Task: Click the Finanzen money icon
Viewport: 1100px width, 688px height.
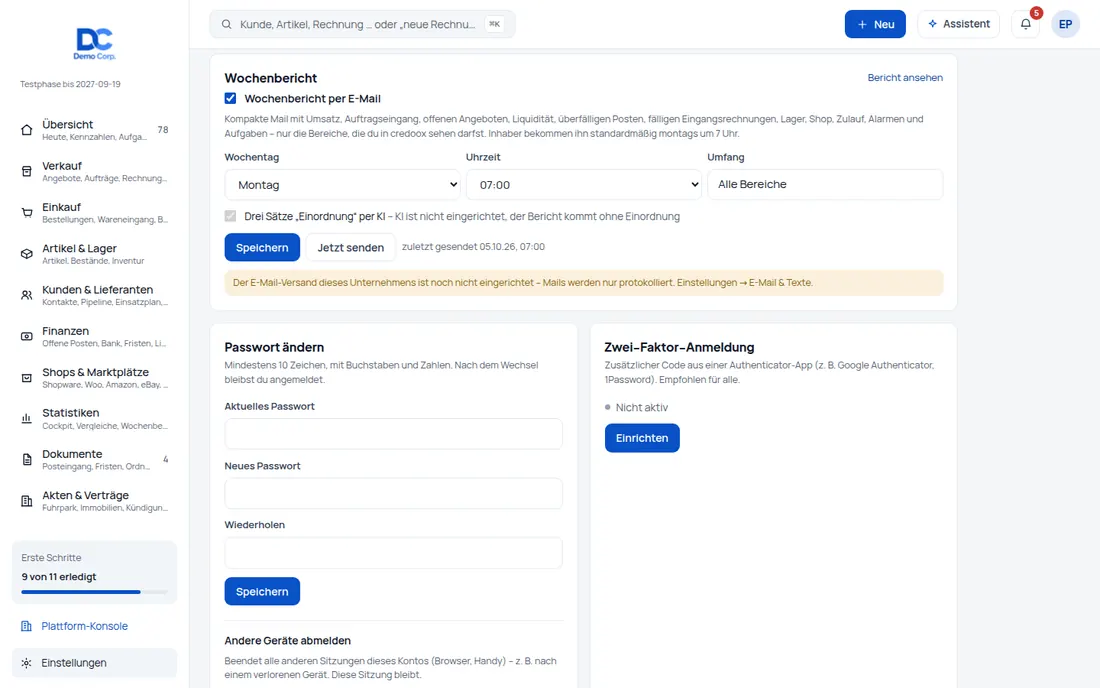Action: pyautogui.click(x=27, y=337)
